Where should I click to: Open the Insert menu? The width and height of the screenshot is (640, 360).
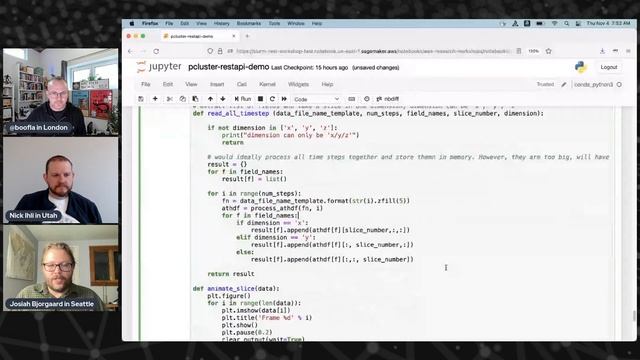pos(217,84)
